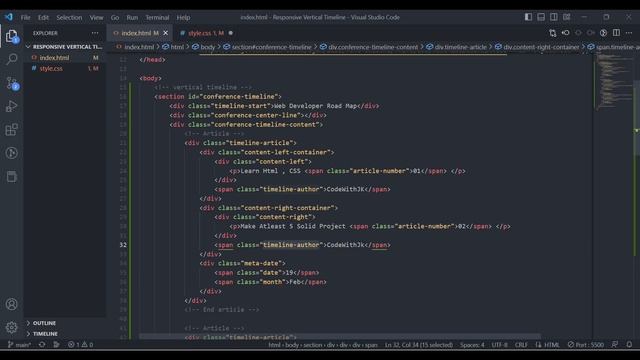Viewport: 640px width, 360px height.
Task: Change file encoding UTF-8
Action: coord(500,344)
